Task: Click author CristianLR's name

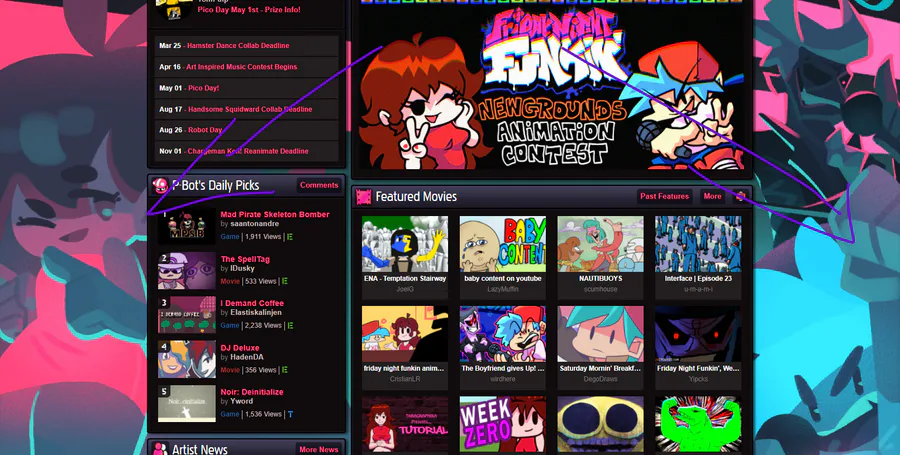Action: coord(405,379)
